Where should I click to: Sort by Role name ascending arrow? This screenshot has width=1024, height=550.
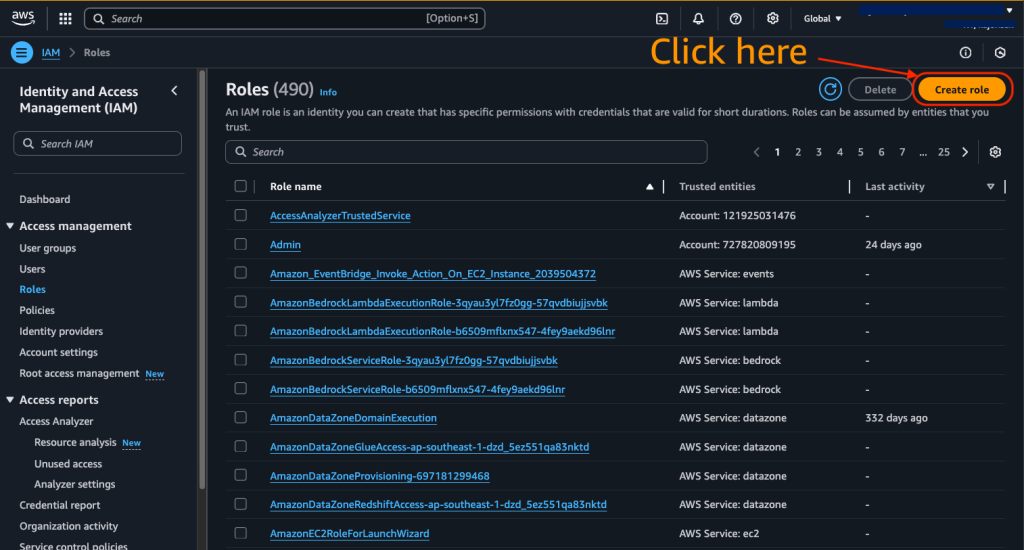coord(650,187)
